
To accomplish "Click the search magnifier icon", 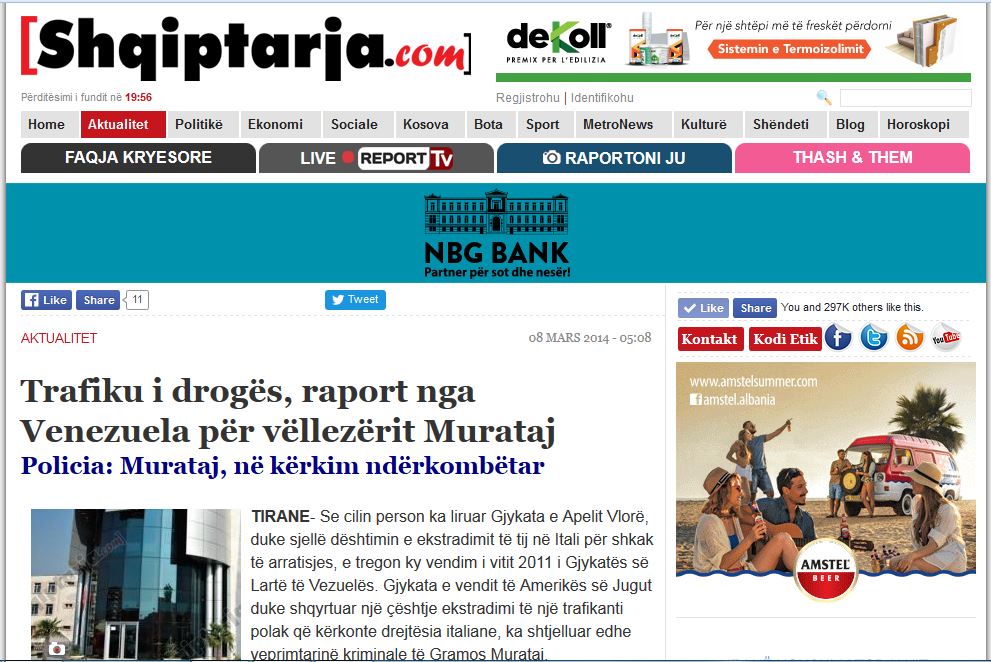I will (x=824, y=98).
